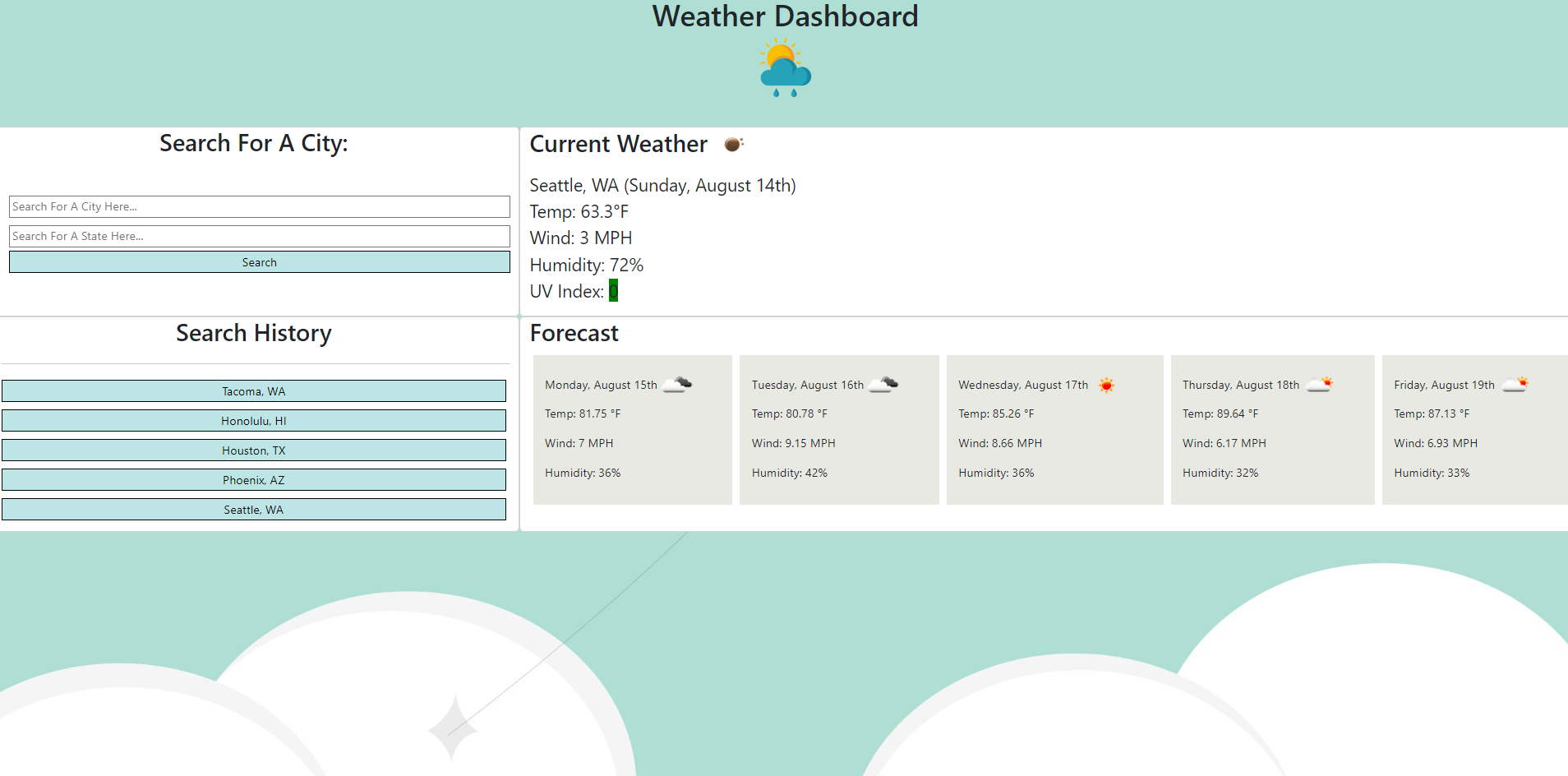Click Friday's partly cloudy forecast icon
Screen dimensions: 1568x776
click(1515, 384)
